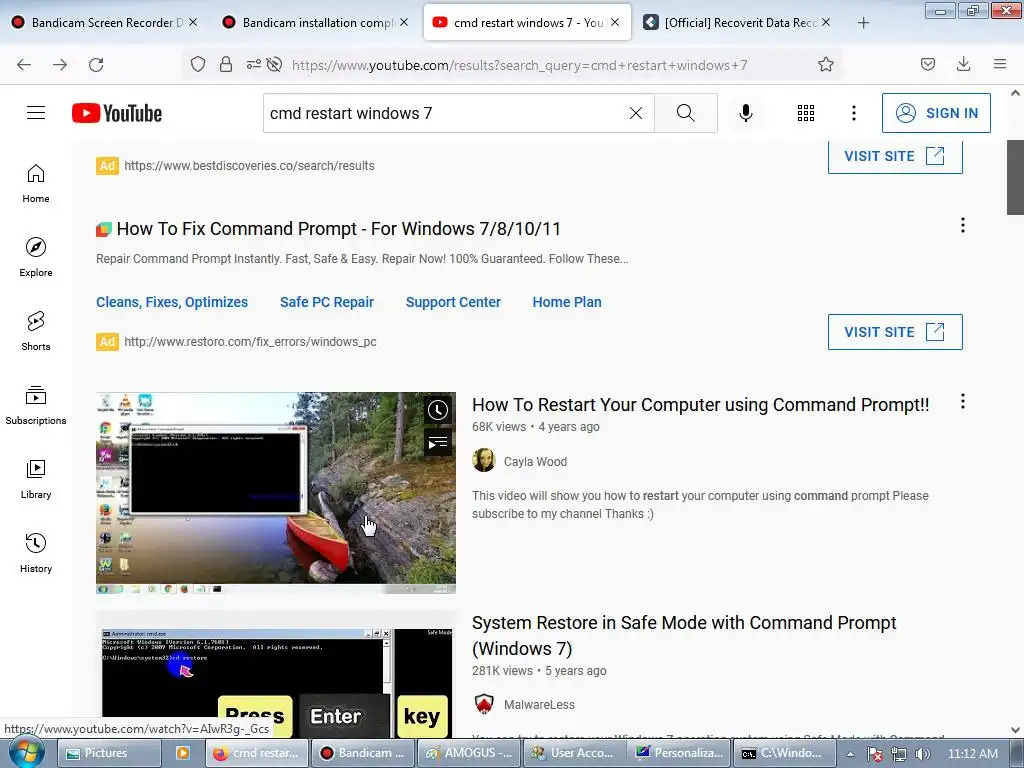
Task: Click the page vertical scrollbar thumb
Action: (x=1015, y=177)
